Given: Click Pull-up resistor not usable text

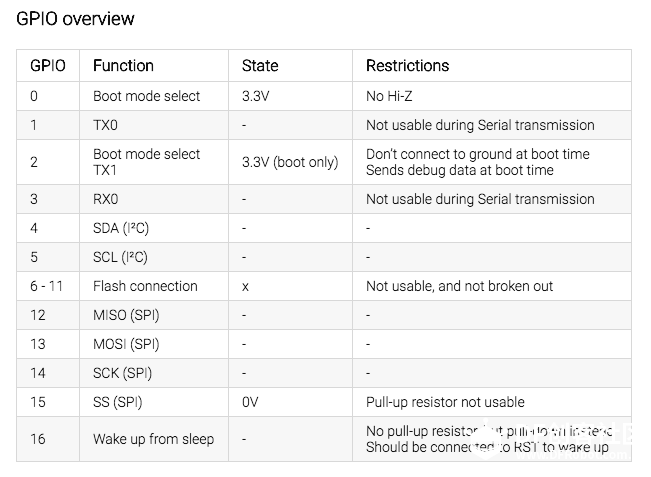Looking at the screenshot, I should pos(445,402).
